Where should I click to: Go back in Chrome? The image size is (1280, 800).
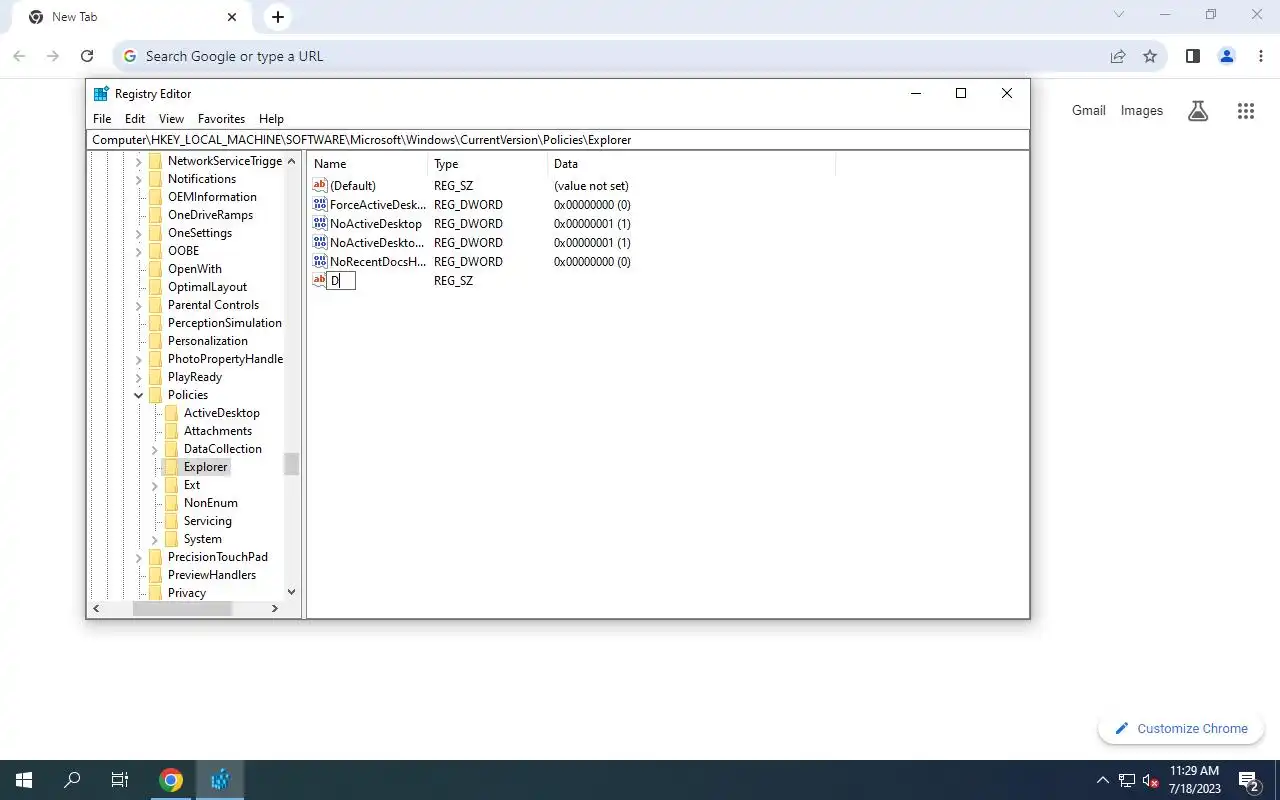[x=19, y=56]
